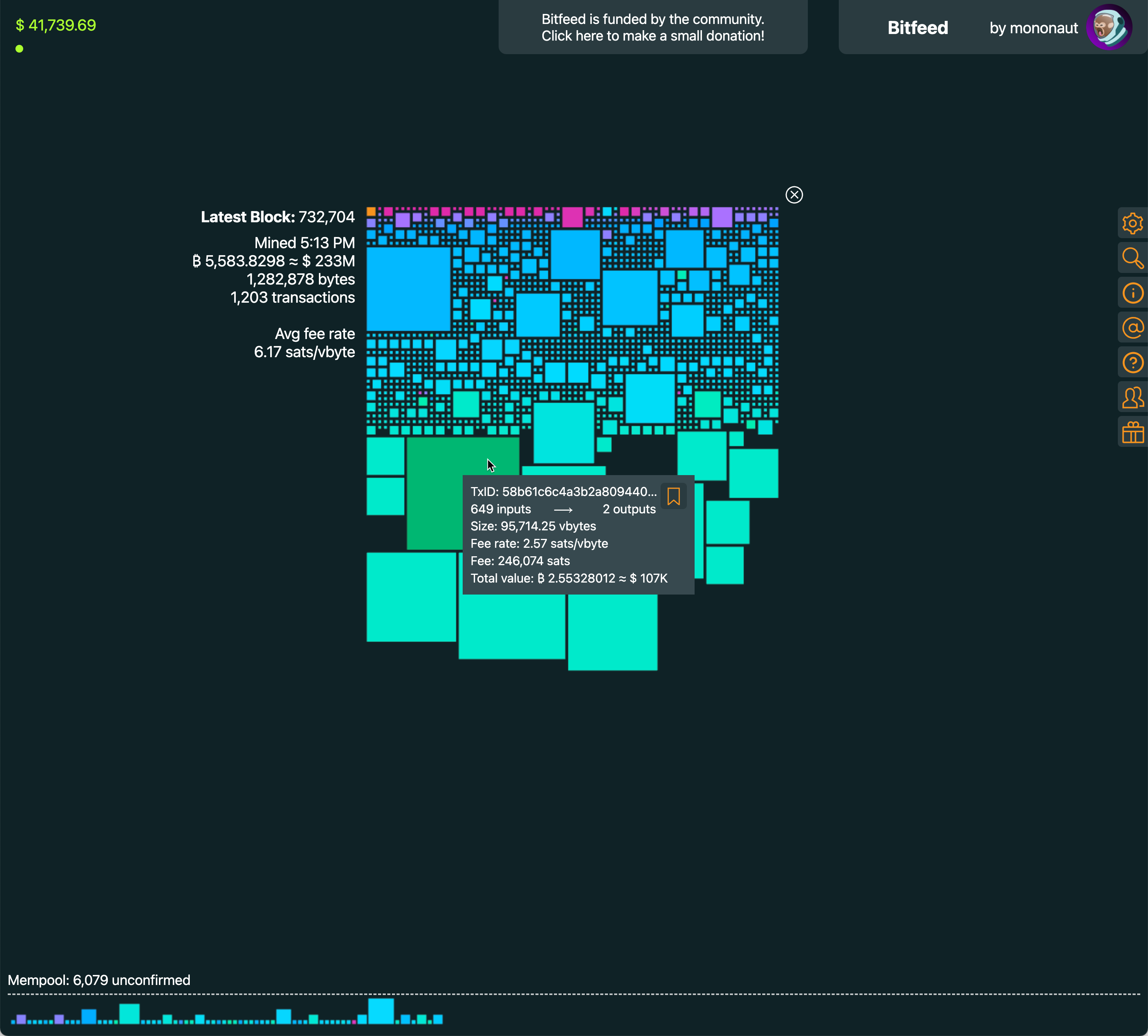Click the '2 outputs' text in tooltip

(x=629, y=509)
